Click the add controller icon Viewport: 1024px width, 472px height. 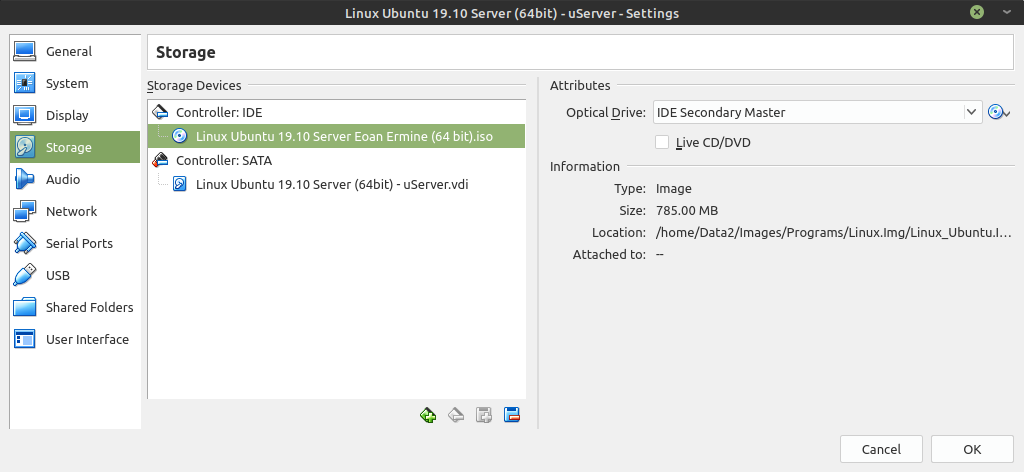428,415
